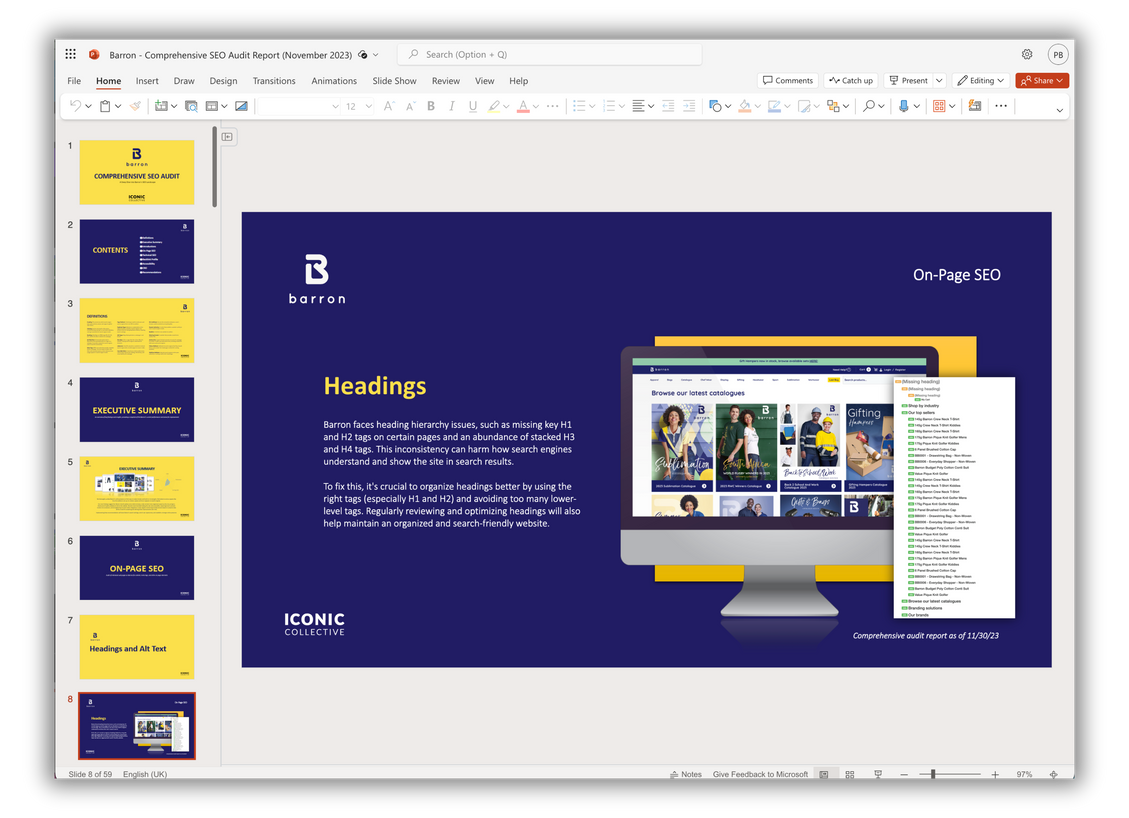Click the Arrange objects icon

click(x=833, y=106)
